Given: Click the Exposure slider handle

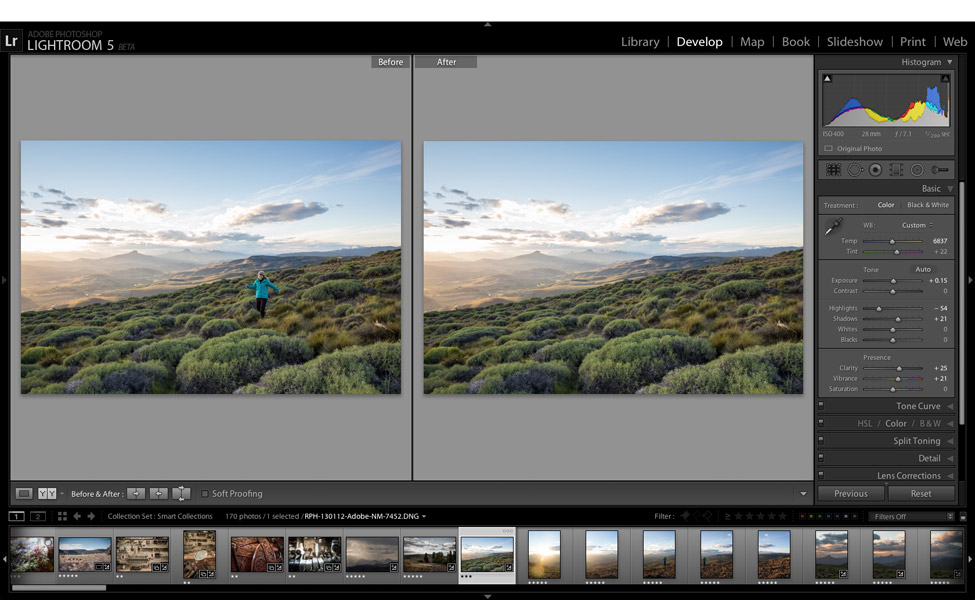Looking at the screenshot, I should point(893,281).
